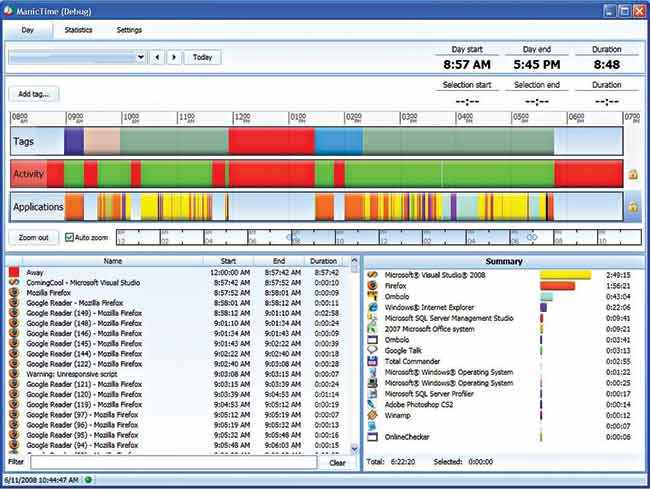Click Firefox icon in Summary
Screen dimensions: 650x489
(372, 286)
